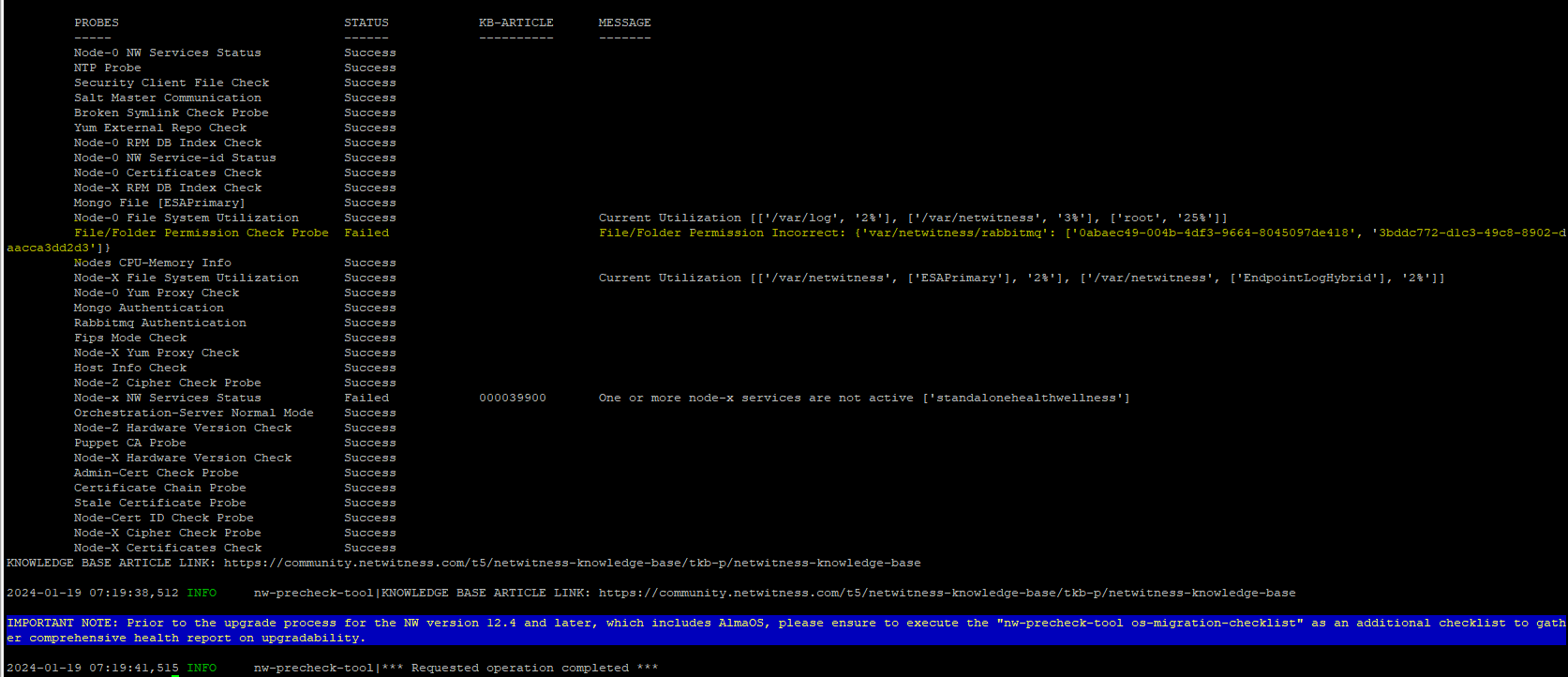
Task: Click 'Puppet CA Probe' text
Action: (130, 443)
